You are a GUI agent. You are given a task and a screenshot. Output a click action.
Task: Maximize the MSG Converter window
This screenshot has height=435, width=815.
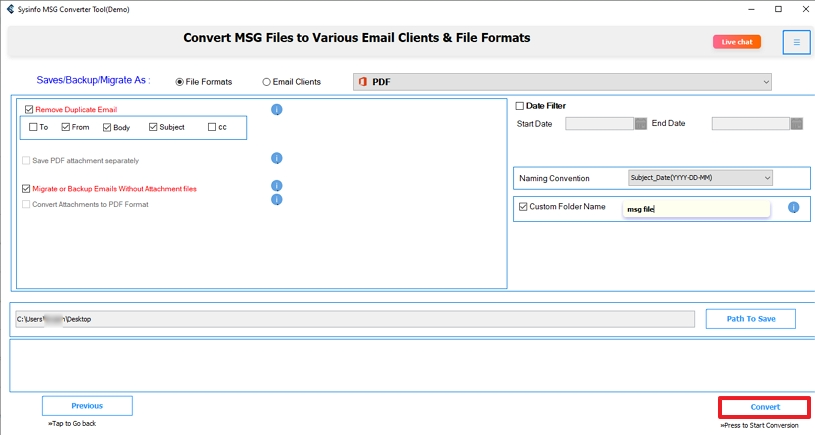click(778, 9)
